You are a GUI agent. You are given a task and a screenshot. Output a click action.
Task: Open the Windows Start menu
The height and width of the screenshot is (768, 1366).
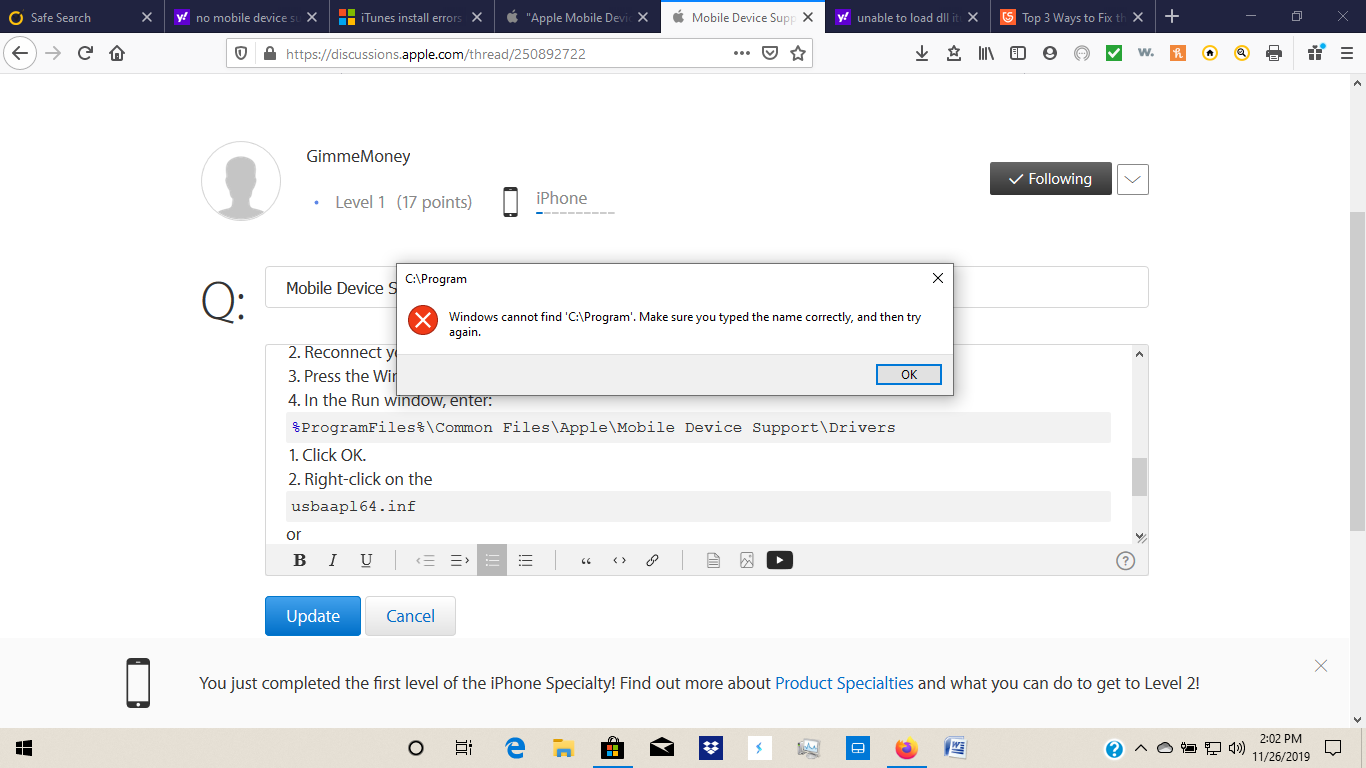click(x=24, y=748)
